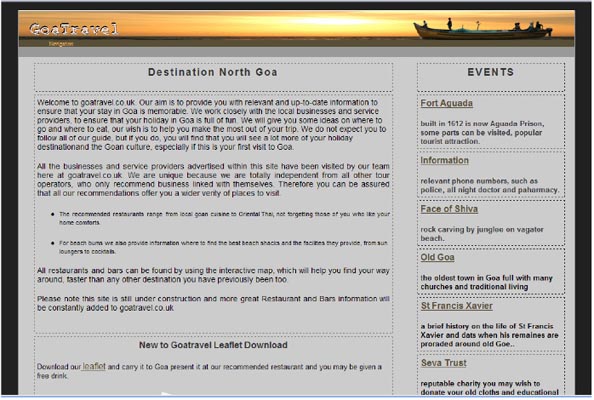The image size is (594, 400).
Task: Download the leaflet via the leaflet link
Action: 94,366
